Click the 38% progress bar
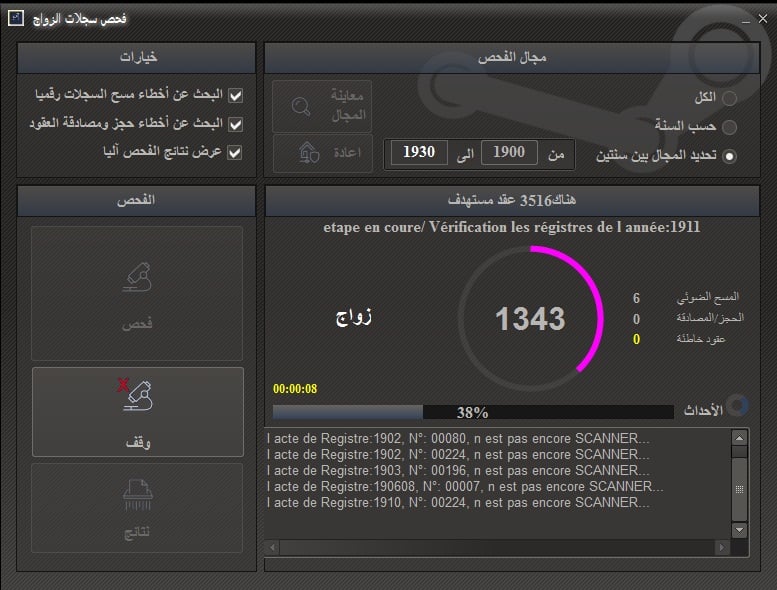Screen dimensions: 777x590 (x=472, y=412)
